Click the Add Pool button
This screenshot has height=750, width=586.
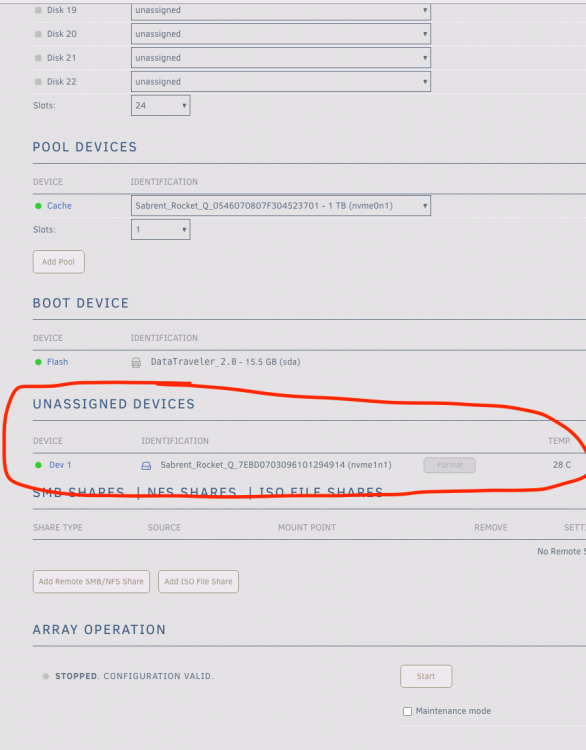pos(58,262)
